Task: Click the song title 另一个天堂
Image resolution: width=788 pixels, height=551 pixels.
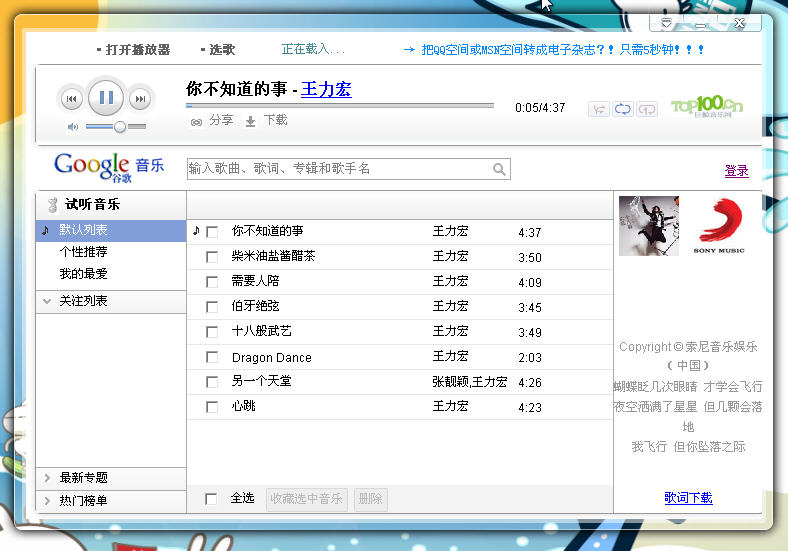Action: coord(261,381)
